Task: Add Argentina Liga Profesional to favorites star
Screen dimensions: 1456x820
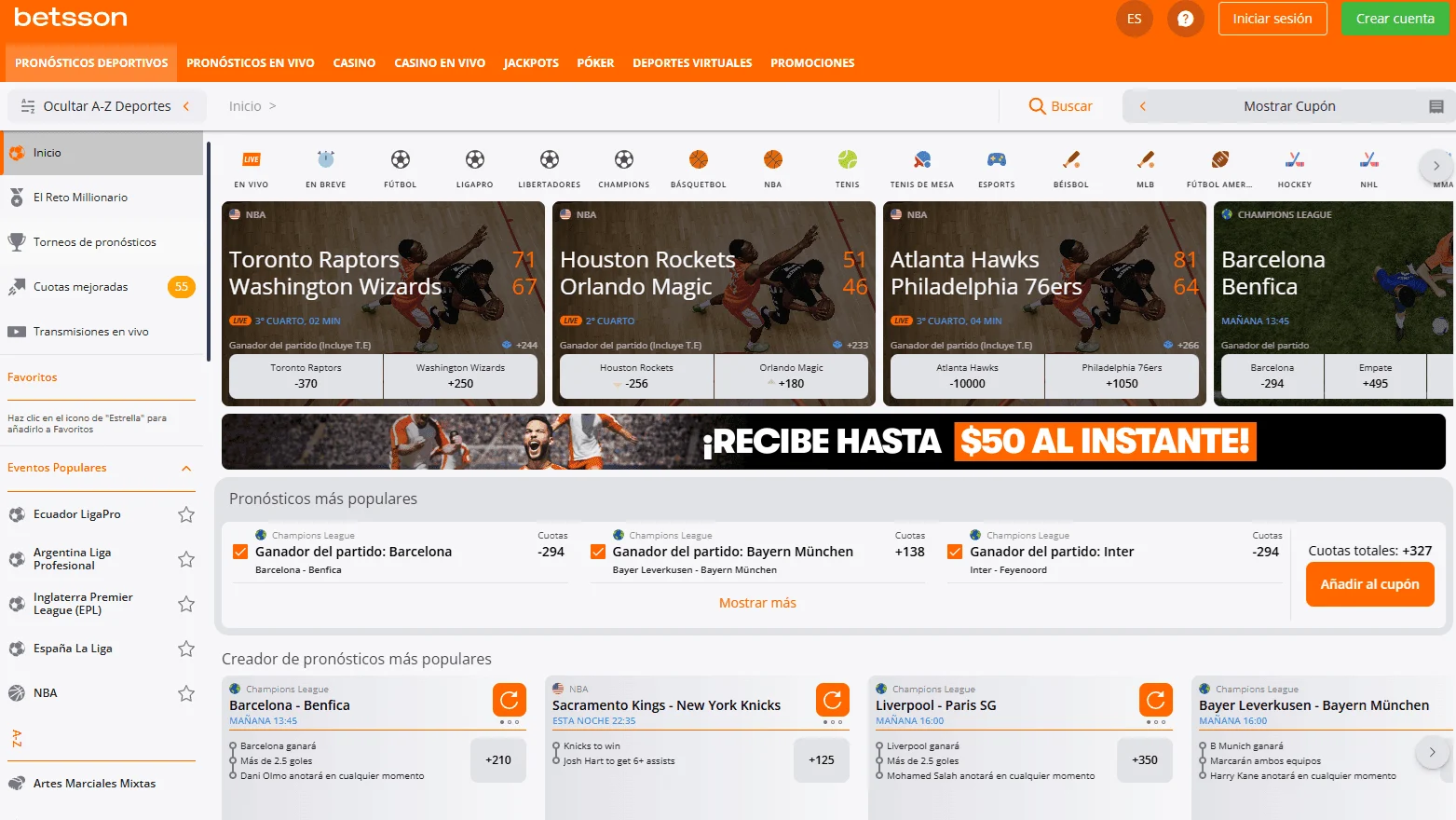Action: (x=186, y=559)
